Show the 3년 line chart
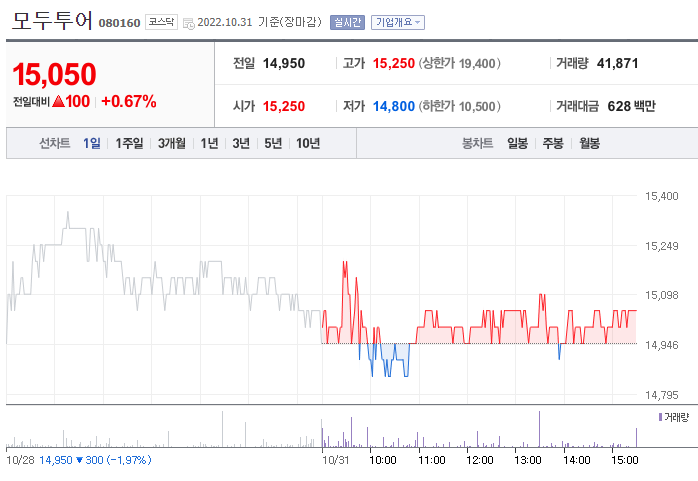698x481 pixels. [x=241, y=143]
